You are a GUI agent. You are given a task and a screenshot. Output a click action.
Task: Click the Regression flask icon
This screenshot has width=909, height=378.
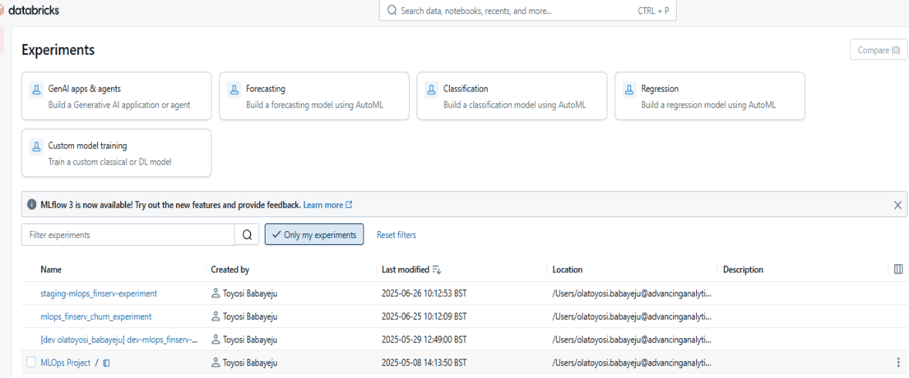[630, 89]
